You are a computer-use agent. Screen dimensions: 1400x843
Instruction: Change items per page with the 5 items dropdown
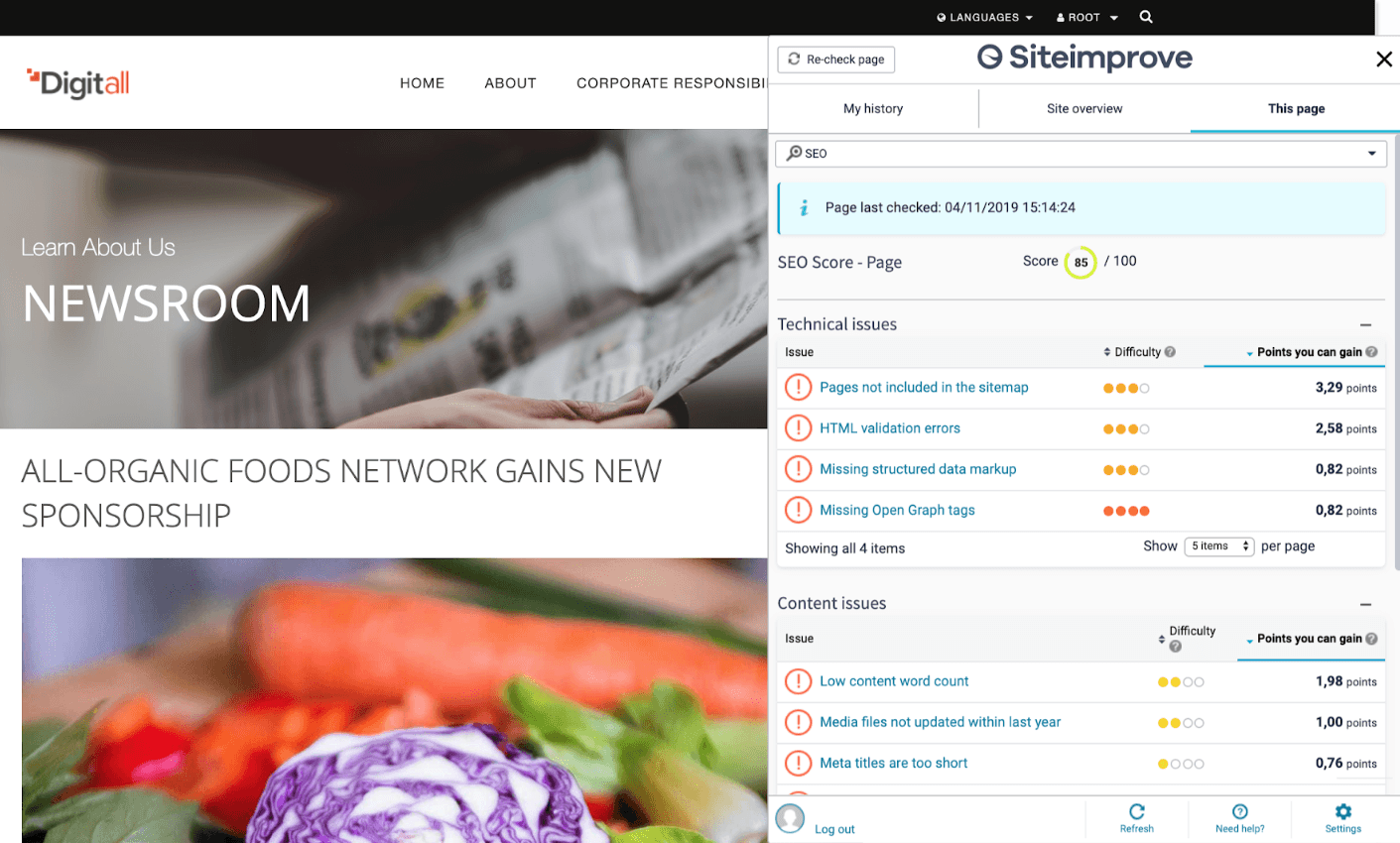(1218, 545)
